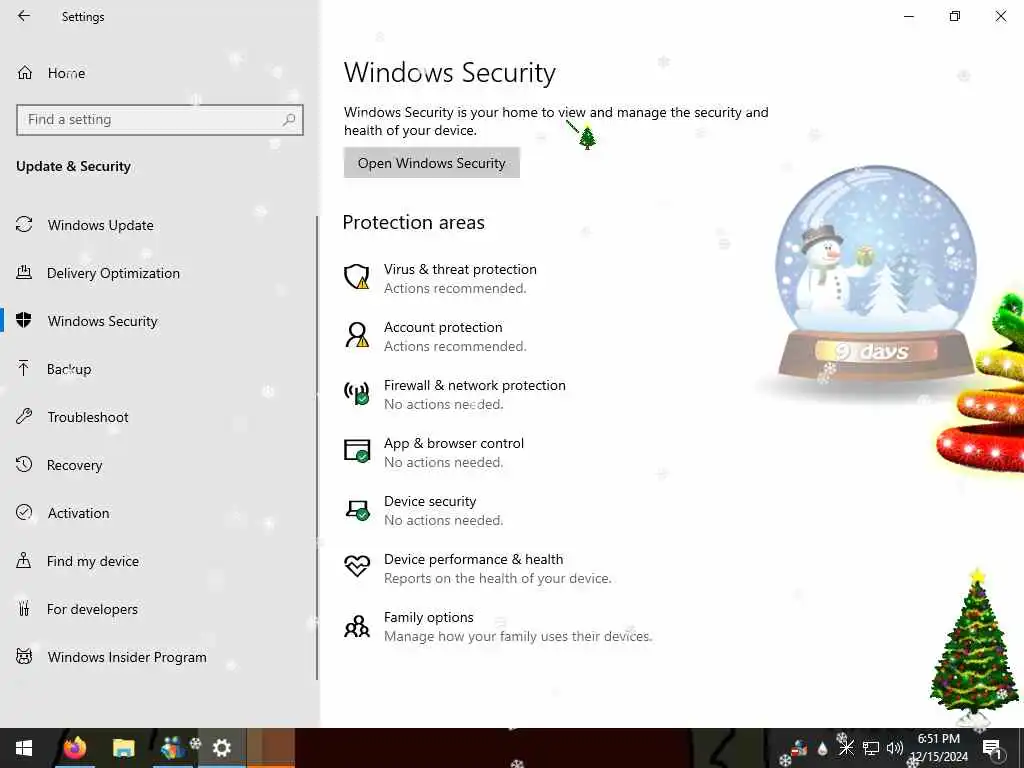Image resolution: width=1024 pixels, height=768 pixels.
Task: Open the taskbar clock showing 6:51 PM
Action: (x=938, y=748)
